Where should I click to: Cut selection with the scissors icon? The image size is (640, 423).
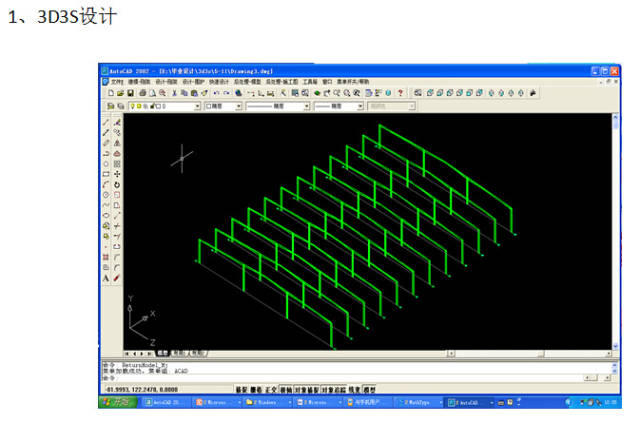pyautogui.click(x=174, y=94)
